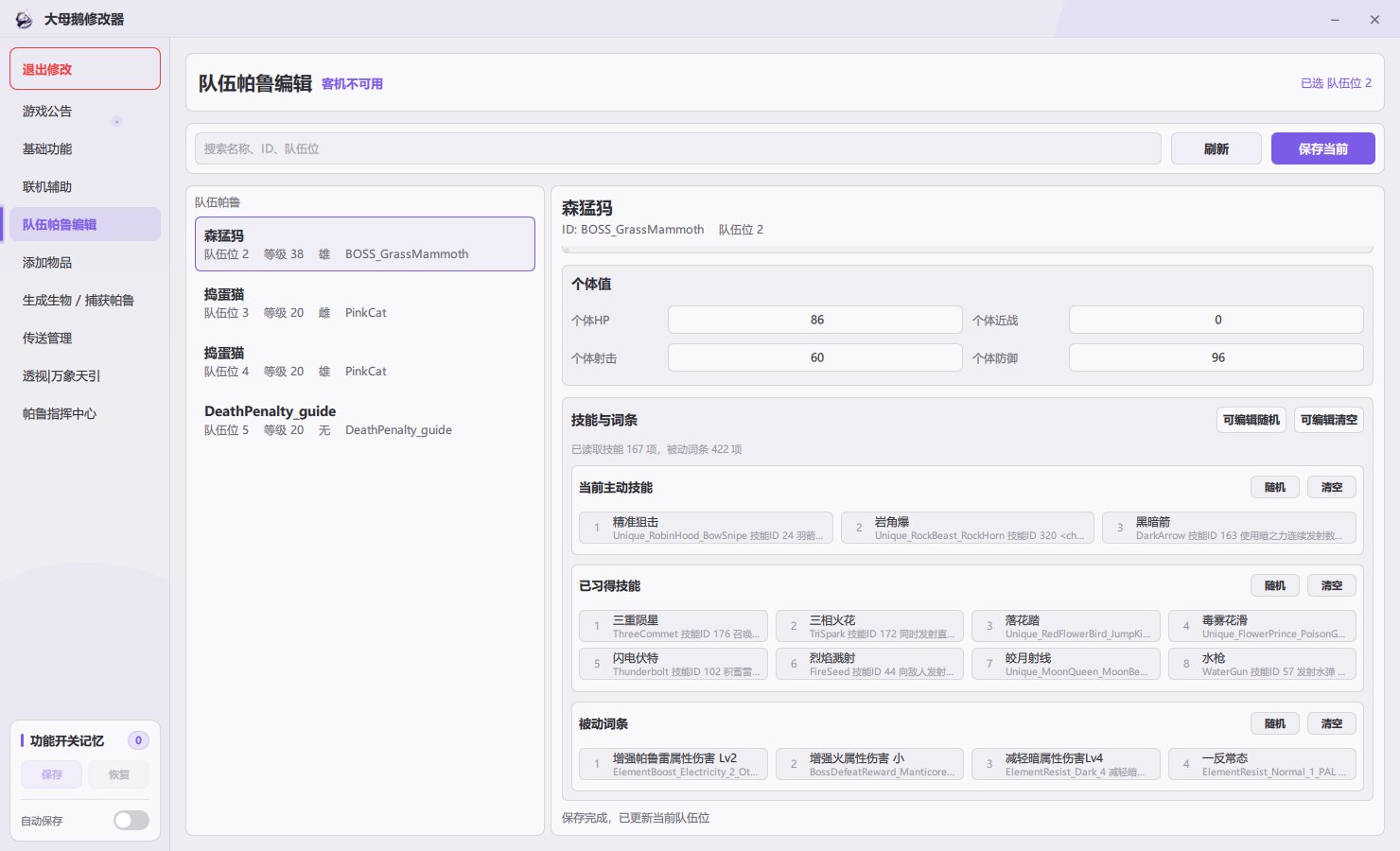Edit the 个体射击 value field

[x=815, y=357]
